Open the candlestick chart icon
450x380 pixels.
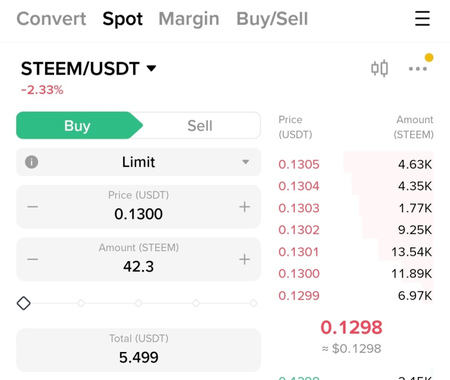380,69
